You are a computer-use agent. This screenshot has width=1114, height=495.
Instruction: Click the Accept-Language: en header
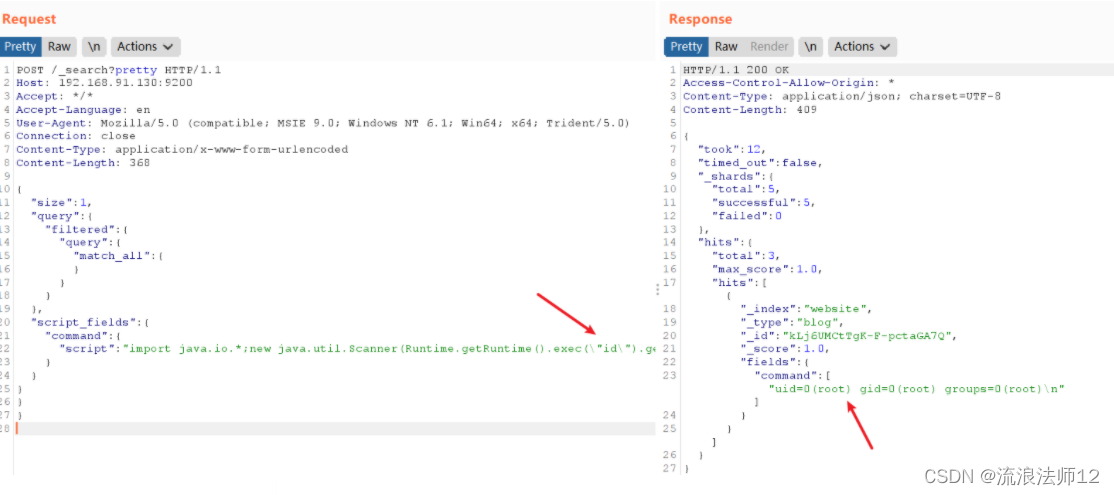coord(83,109)
